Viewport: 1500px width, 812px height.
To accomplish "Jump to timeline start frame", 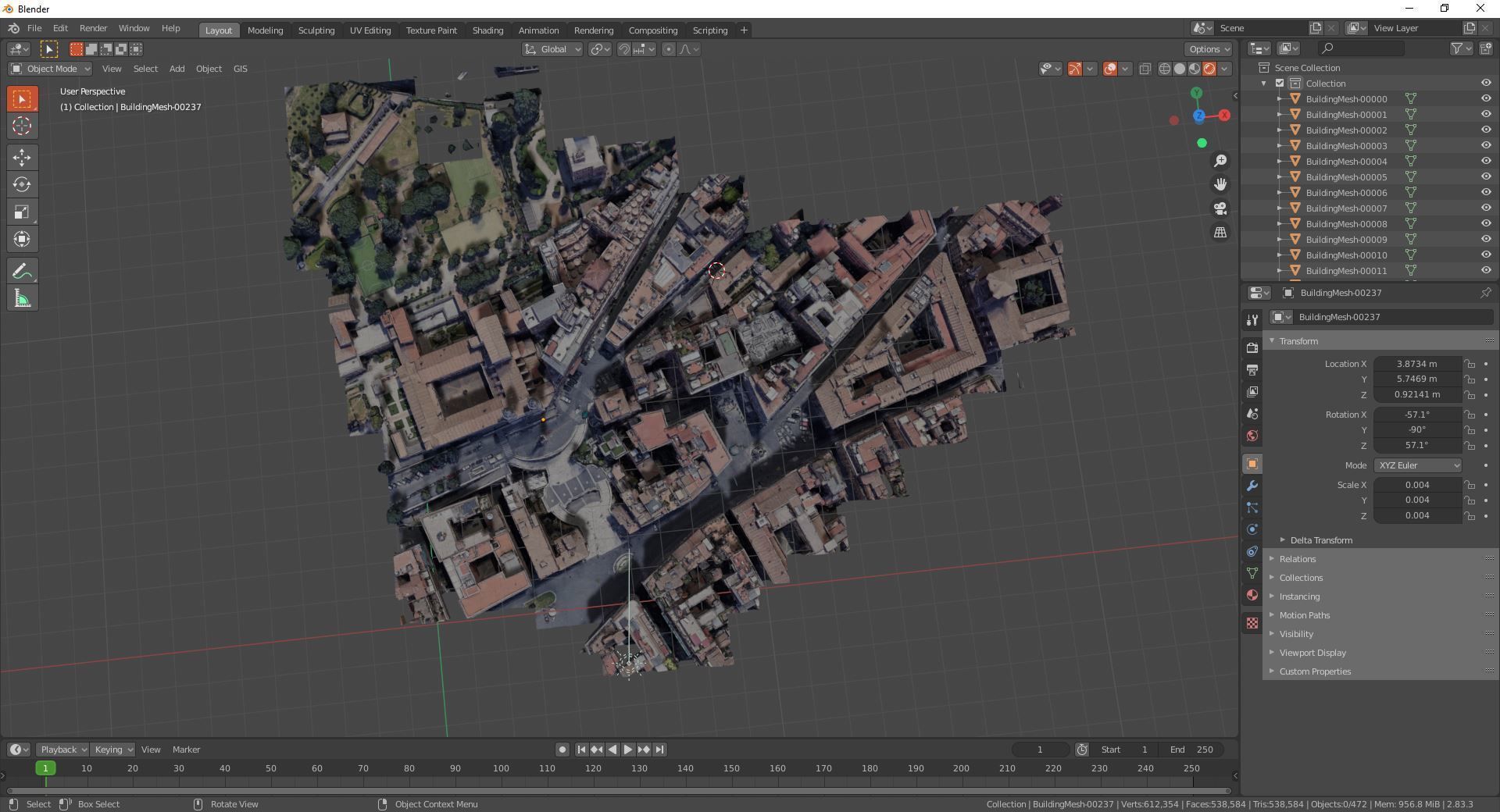I will (x=581, y=750).
